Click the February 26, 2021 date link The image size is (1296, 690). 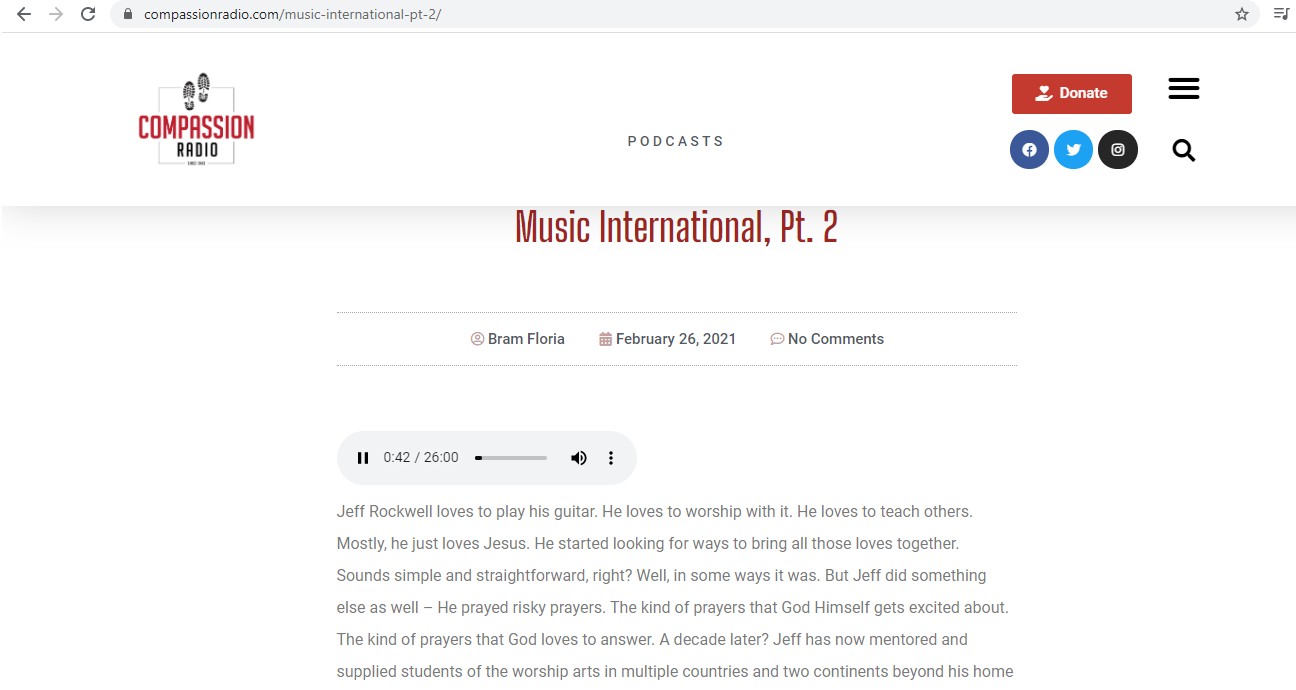pos(667,339)
